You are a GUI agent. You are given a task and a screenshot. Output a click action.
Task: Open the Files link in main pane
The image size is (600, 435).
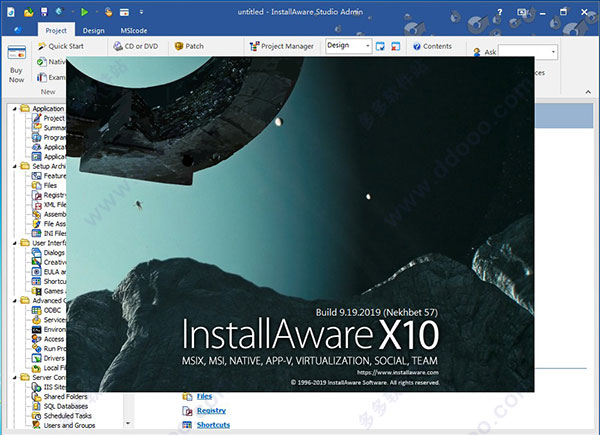click(x=204, y=396)
